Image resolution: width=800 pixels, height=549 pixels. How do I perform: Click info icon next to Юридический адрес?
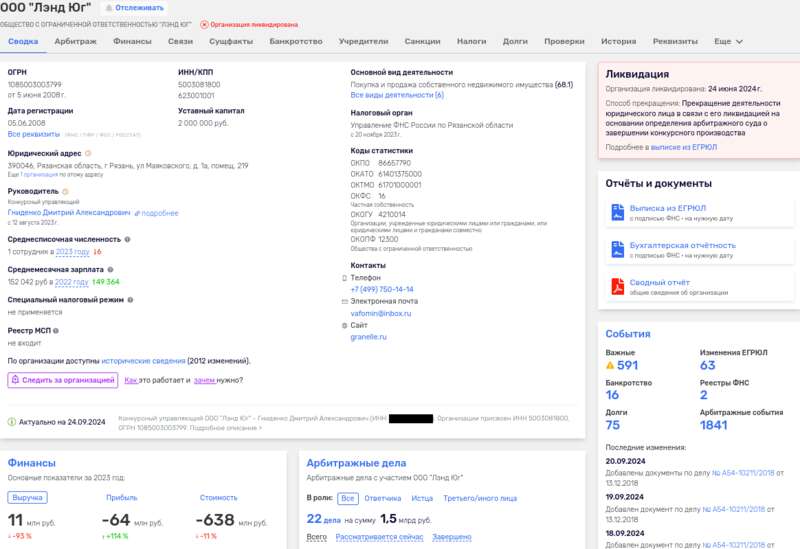point(88,153)
